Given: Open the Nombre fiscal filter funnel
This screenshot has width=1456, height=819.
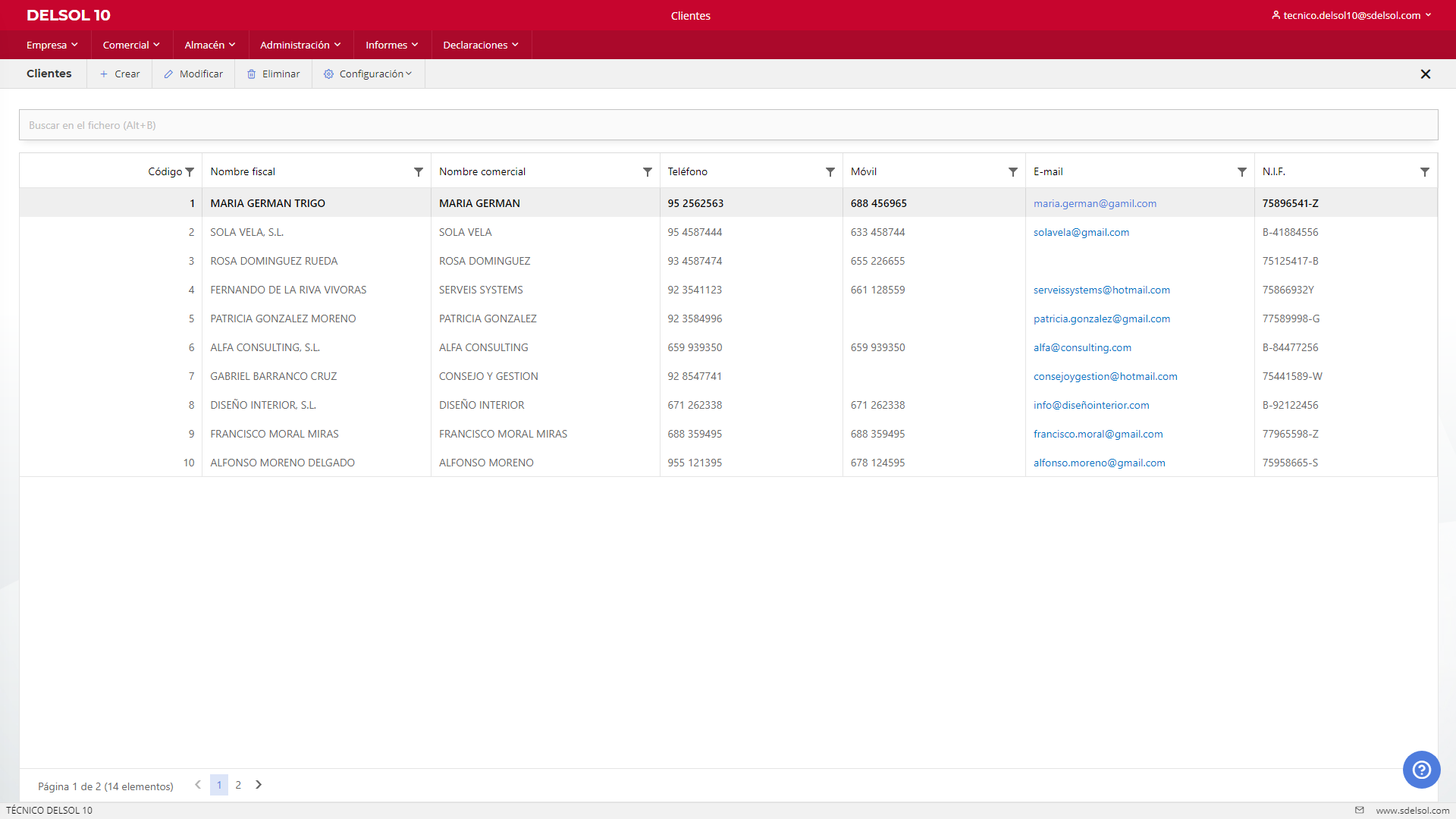Looking at the screenshot, I should [419, 172].
